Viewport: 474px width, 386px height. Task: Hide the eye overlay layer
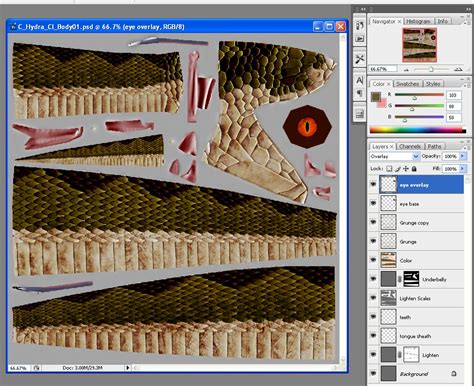coord(373,184)
